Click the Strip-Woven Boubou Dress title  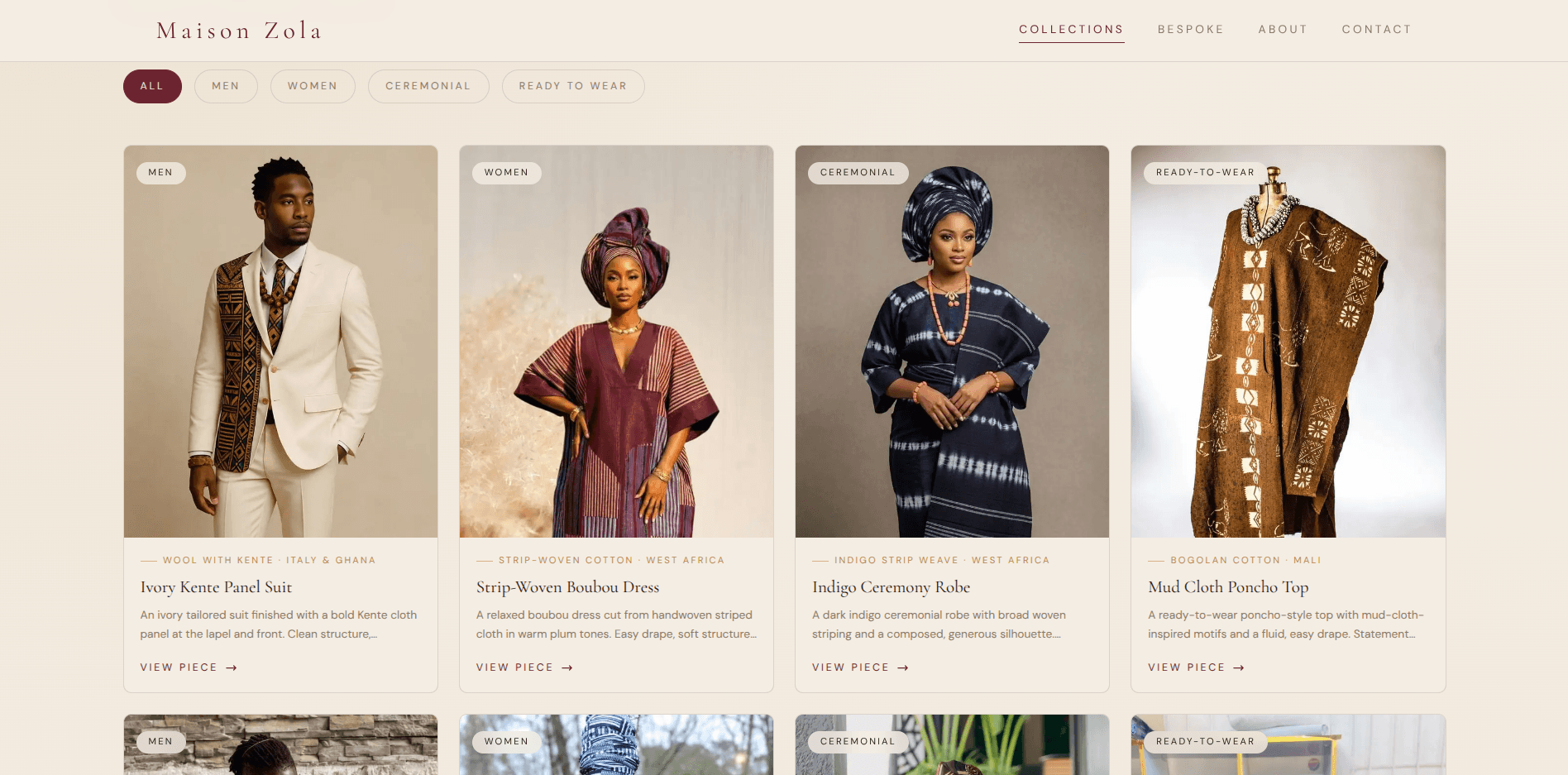(x=567, y=587)
